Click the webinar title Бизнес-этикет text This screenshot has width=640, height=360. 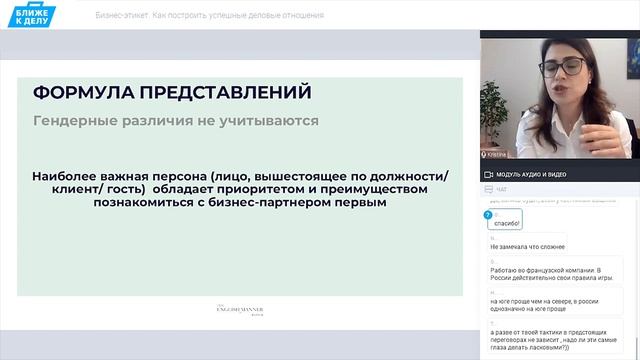point(210,15)
